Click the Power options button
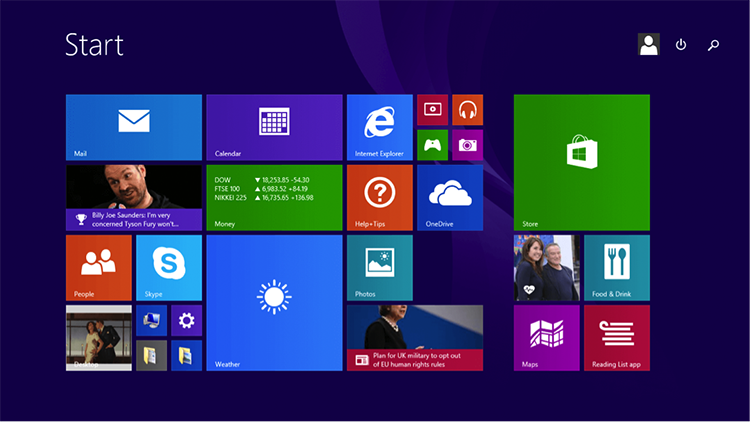 [x=681, y=44]
